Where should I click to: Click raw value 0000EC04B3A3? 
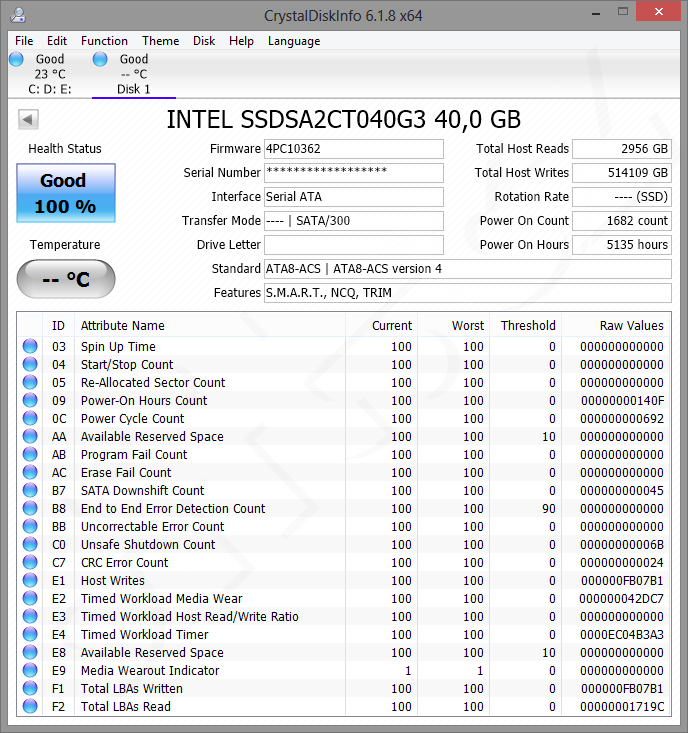[622, 634]
